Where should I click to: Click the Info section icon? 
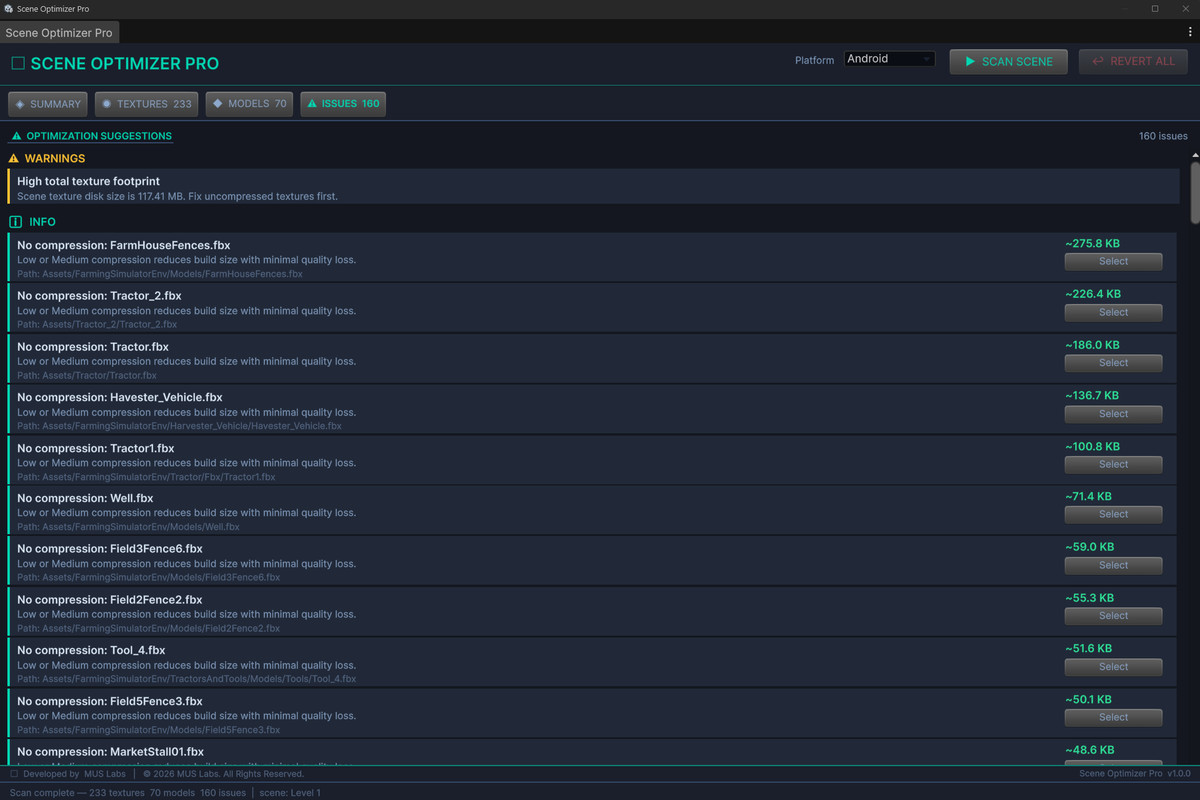tap(15, 222)
